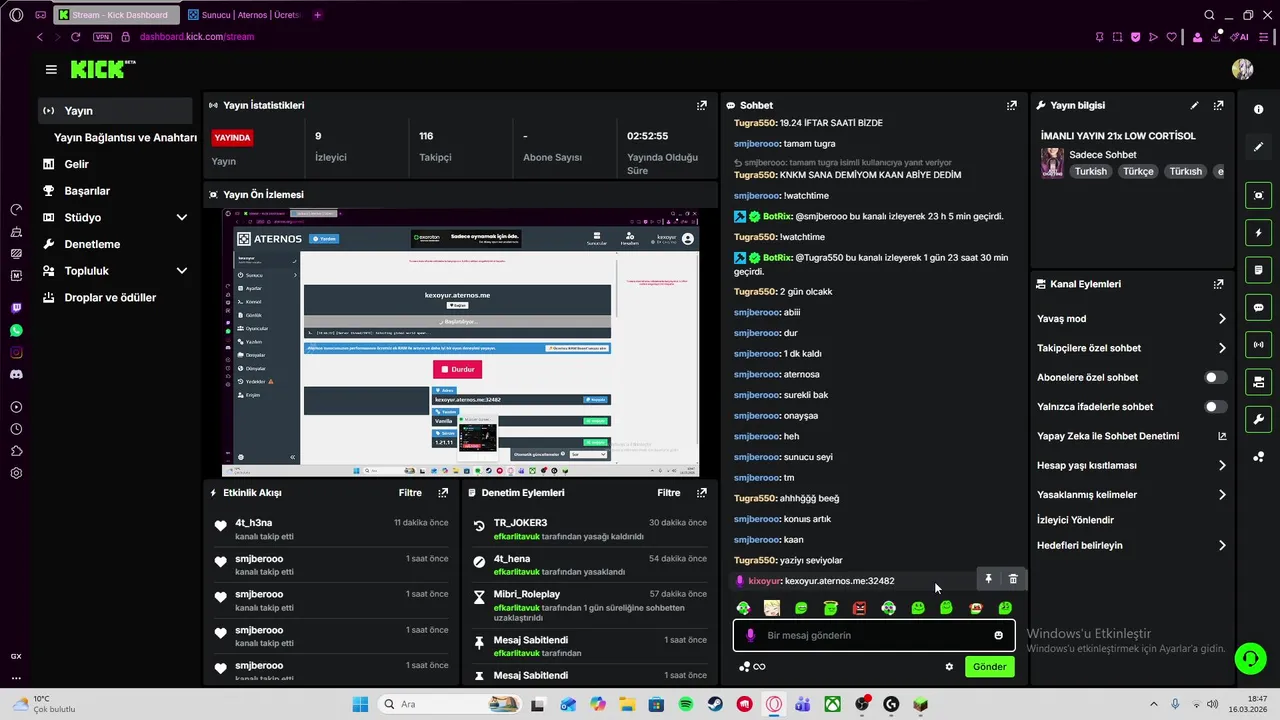The height and width of the screenshot is (720, 1280).
Task: Delete the pinned message with trash icon
Action: point(1013,579)
